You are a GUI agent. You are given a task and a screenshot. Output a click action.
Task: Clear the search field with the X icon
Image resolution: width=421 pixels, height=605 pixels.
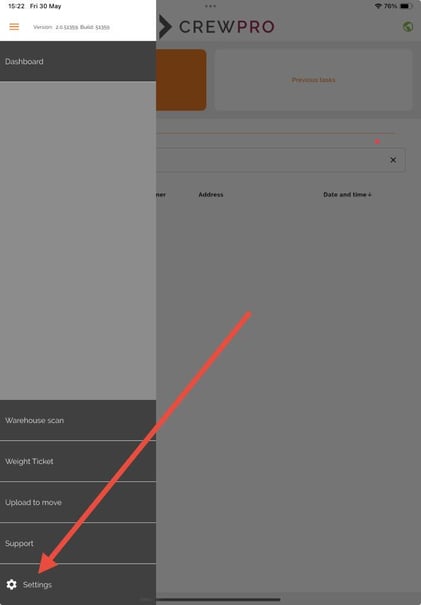393,160
